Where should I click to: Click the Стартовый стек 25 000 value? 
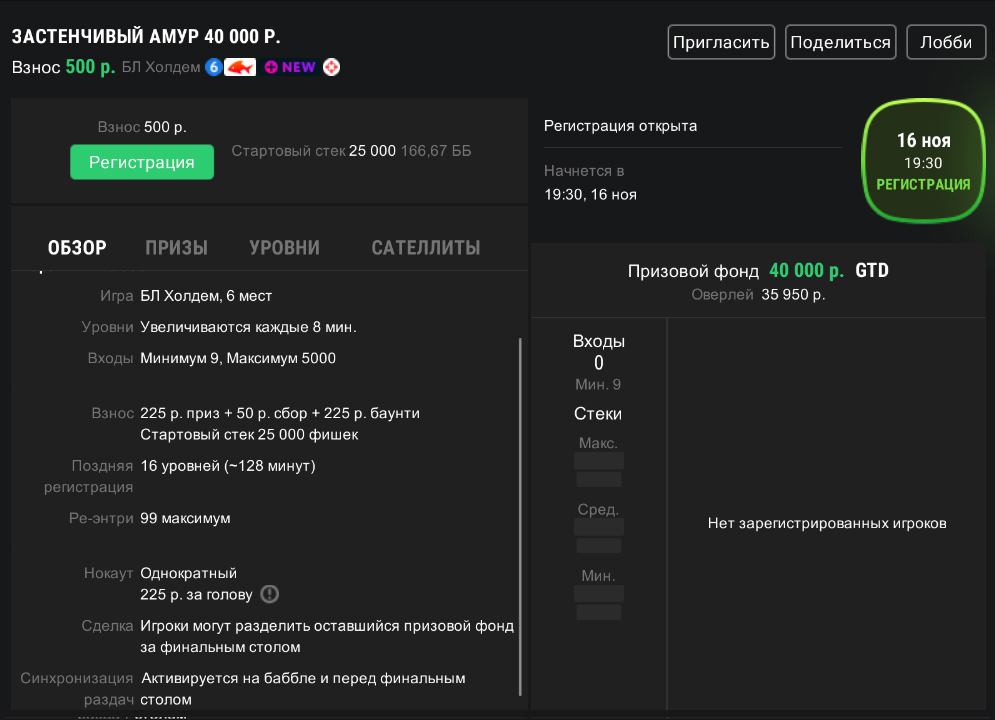coord(372,151)
